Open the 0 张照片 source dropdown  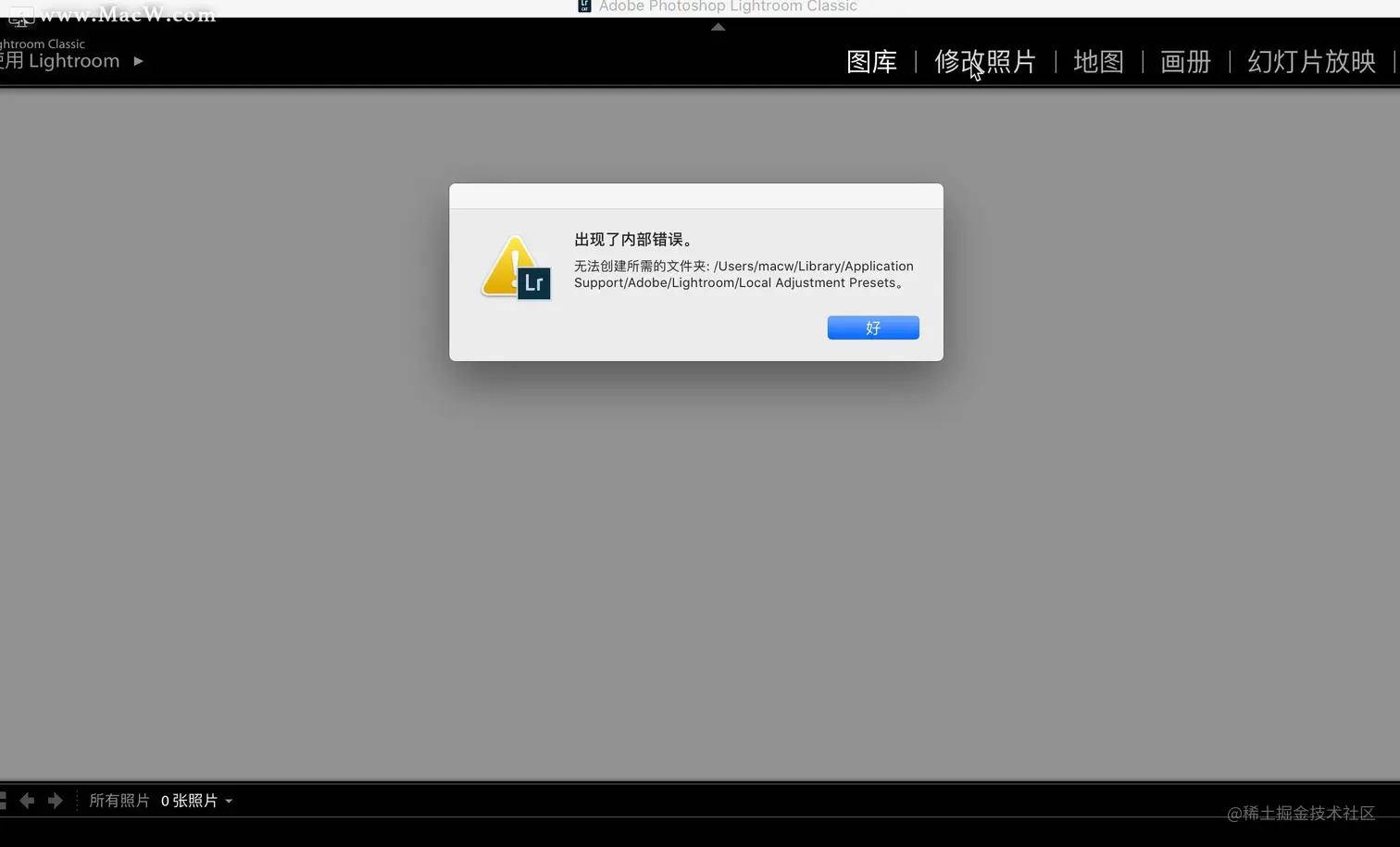coord(196,801)
